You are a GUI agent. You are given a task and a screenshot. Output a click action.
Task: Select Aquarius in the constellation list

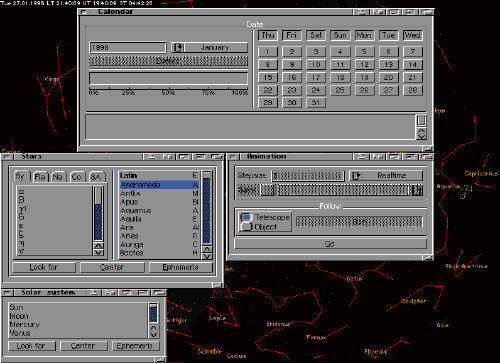click(x=159, y=210)
